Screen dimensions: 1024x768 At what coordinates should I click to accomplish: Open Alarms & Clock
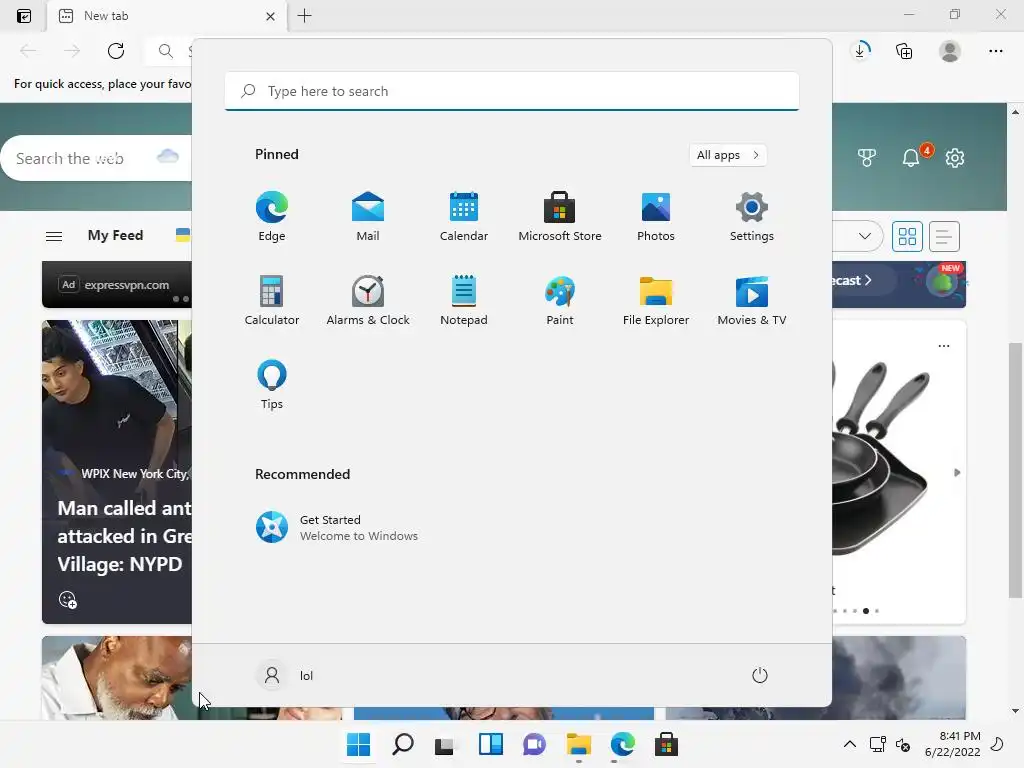click(x=368, y=300)
